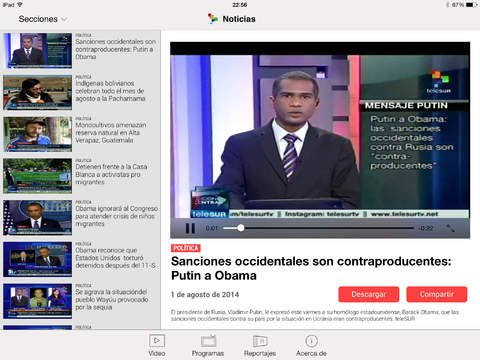The height and width of the screenshot is (360, 480).
Task: Click the video progress slider knob
Action: point(241,228)
